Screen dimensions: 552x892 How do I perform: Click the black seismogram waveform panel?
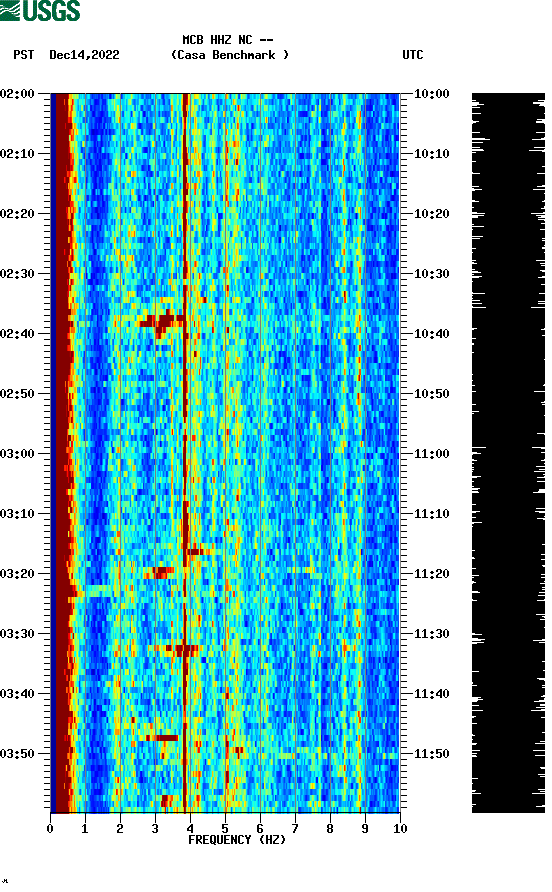pos(508,453)
